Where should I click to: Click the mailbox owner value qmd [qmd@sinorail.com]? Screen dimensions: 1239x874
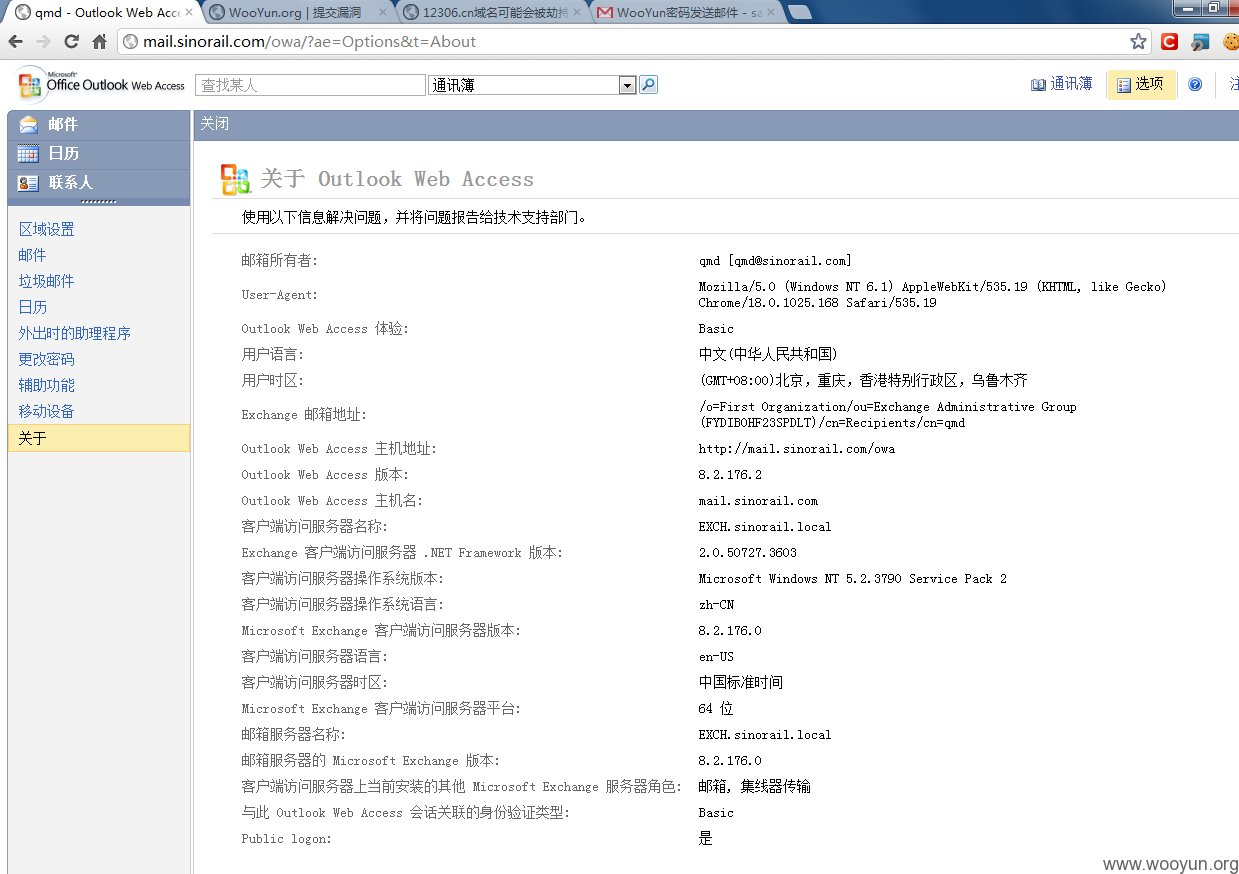click(775, 261)
